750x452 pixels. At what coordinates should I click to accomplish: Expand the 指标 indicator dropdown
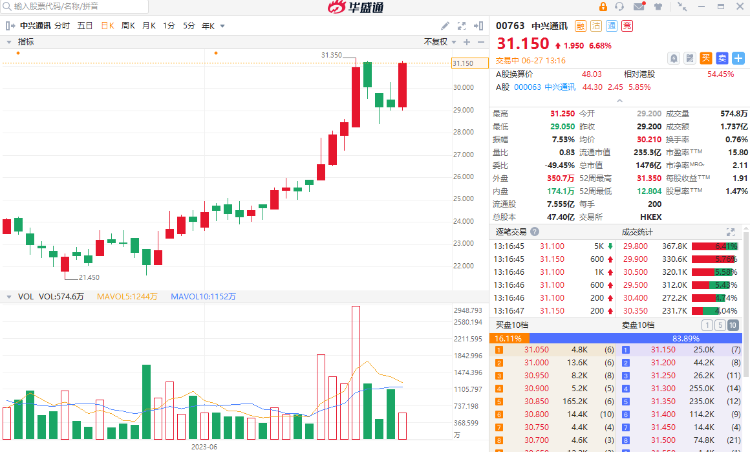[10, 42]
